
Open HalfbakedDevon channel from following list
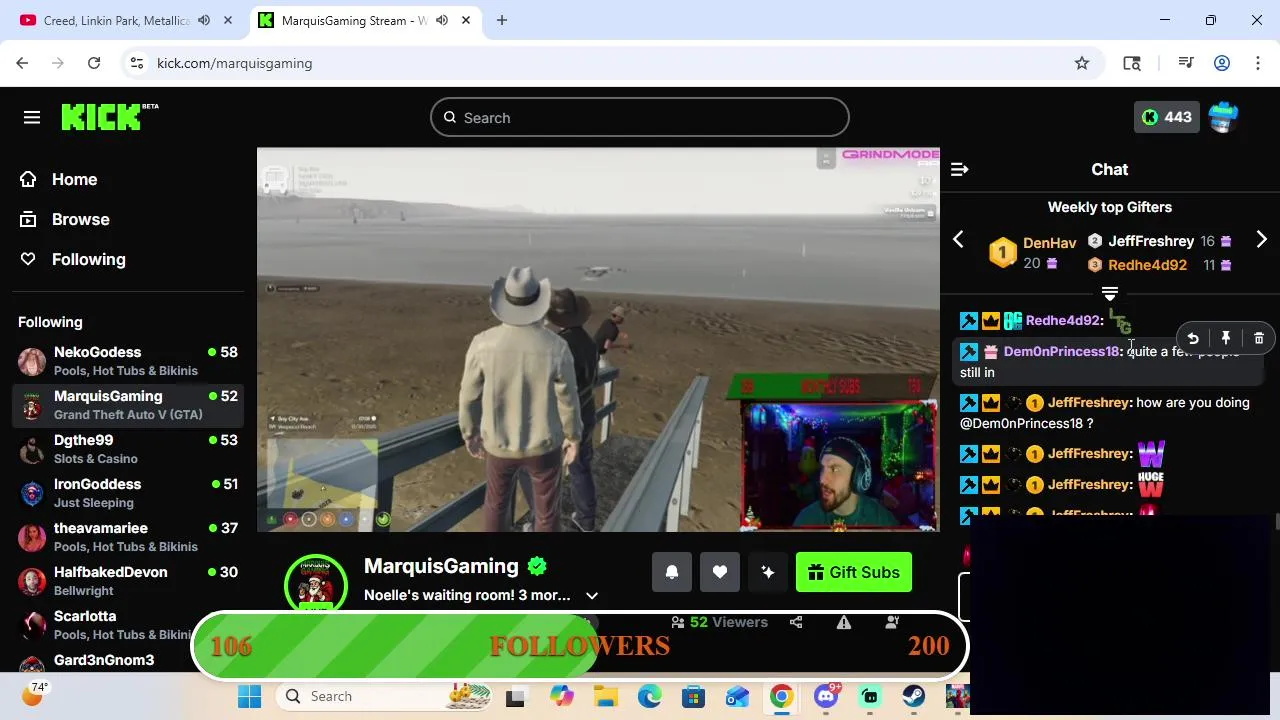(128, 581)
